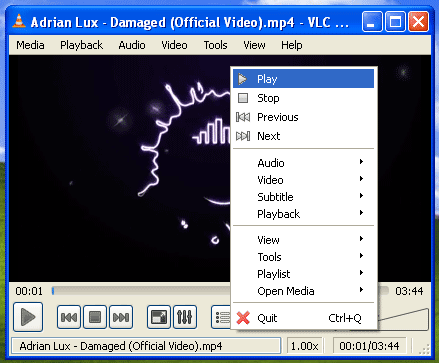The height and width of the screenshot is (363, 439).
Task: Select Stop in the context menu
Action: click(303, 98)
